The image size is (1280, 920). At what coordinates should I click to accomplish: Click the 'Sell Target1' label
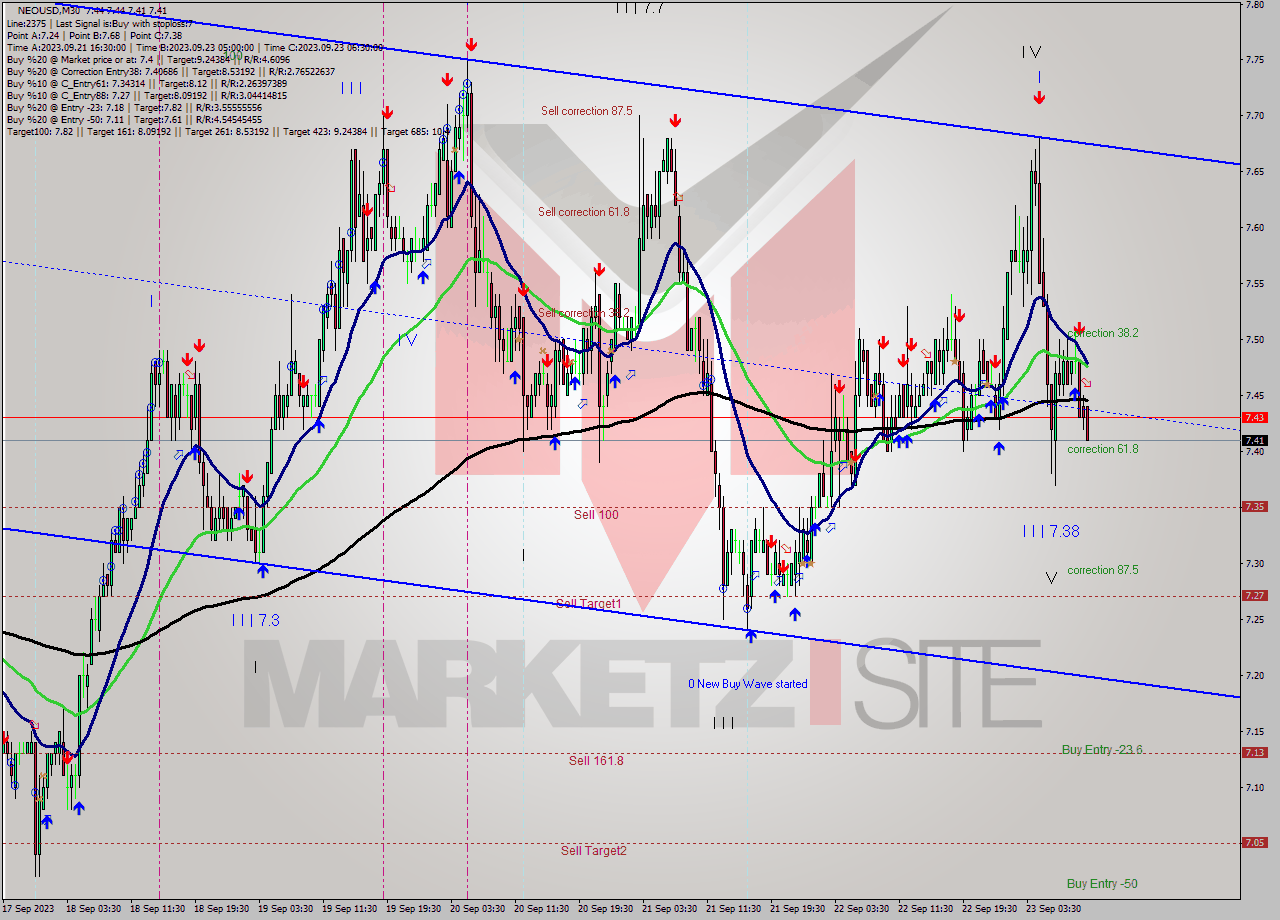tap(589, 604)
